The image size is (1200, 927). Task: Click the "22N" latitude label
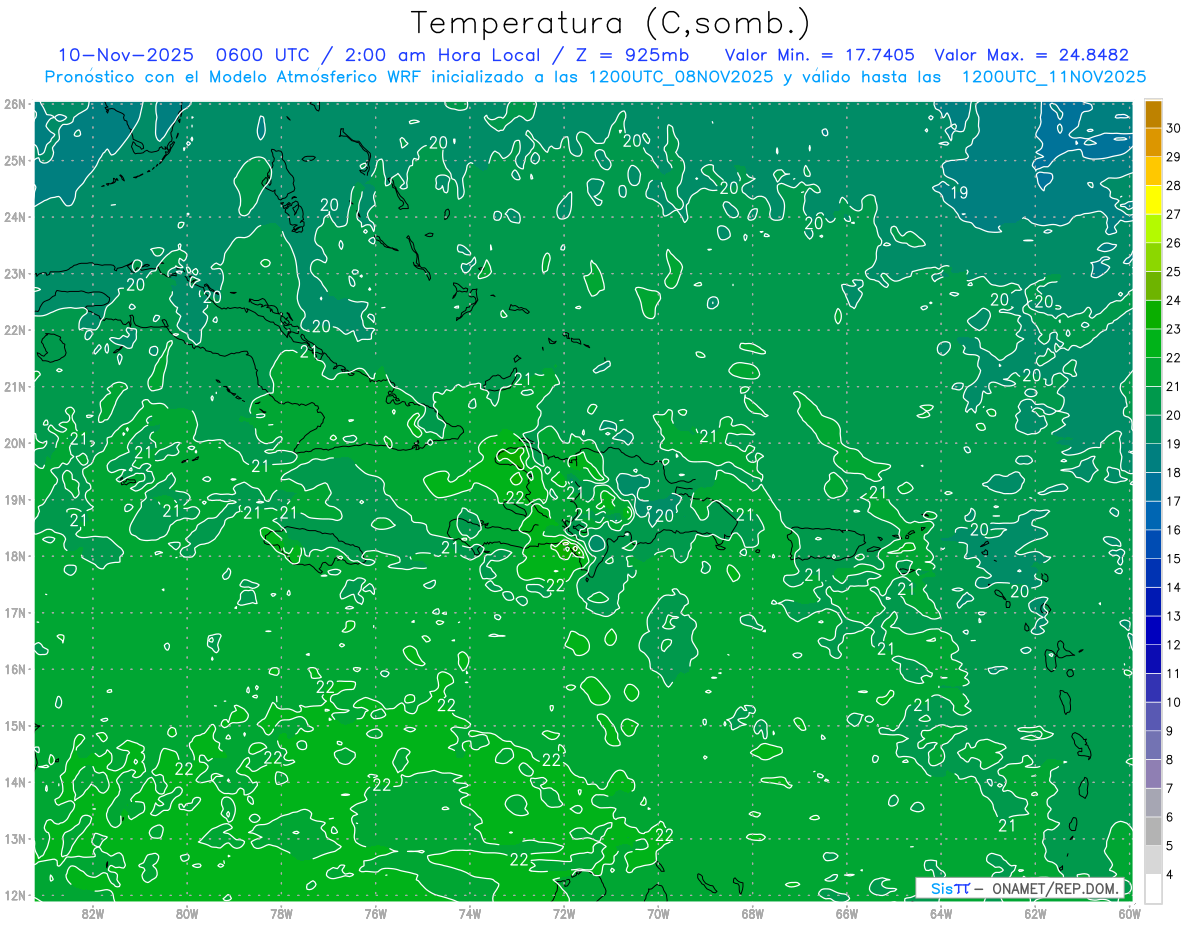14,330
